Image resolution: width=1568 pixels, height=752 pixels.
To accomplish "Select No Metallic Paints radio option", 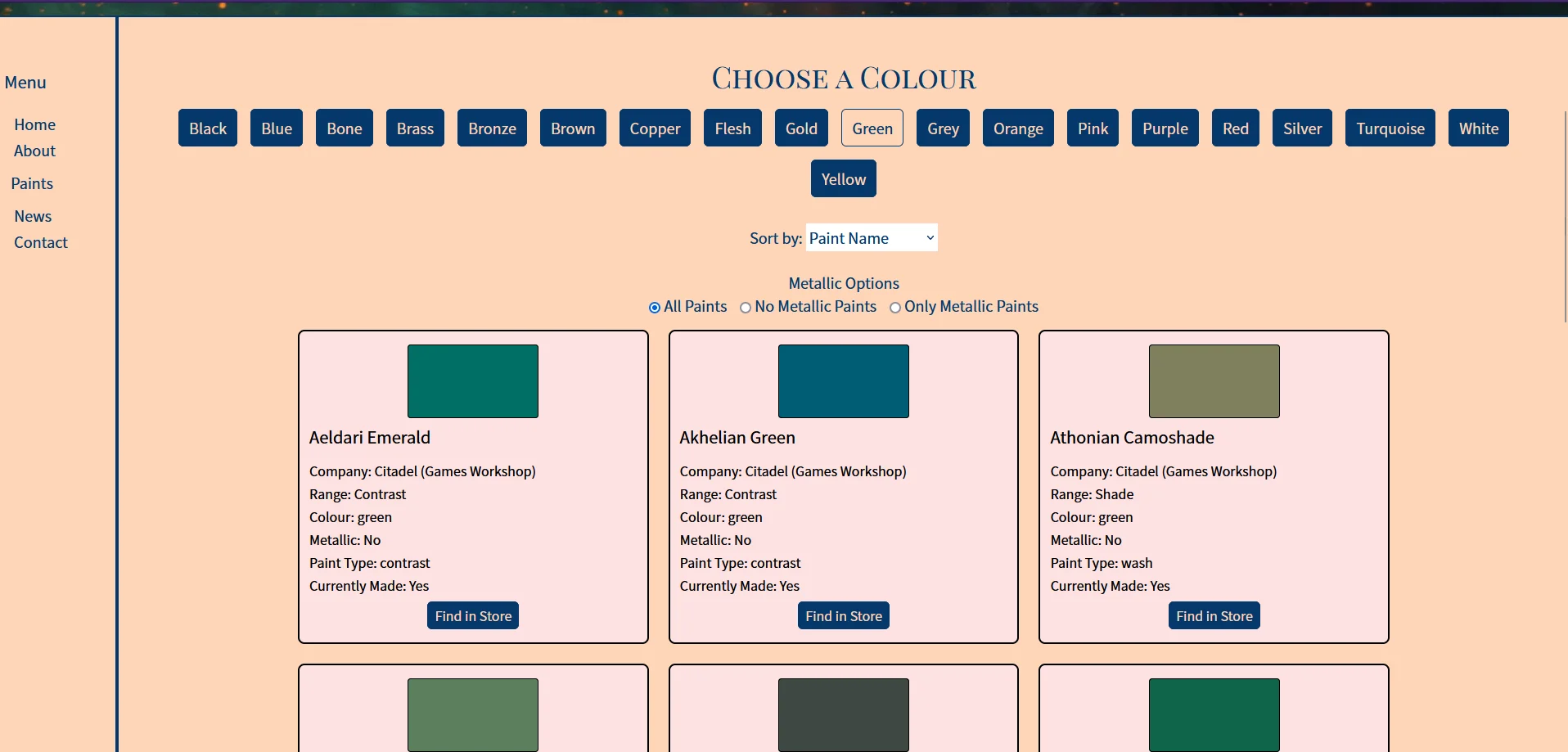I will click(746, 308).
